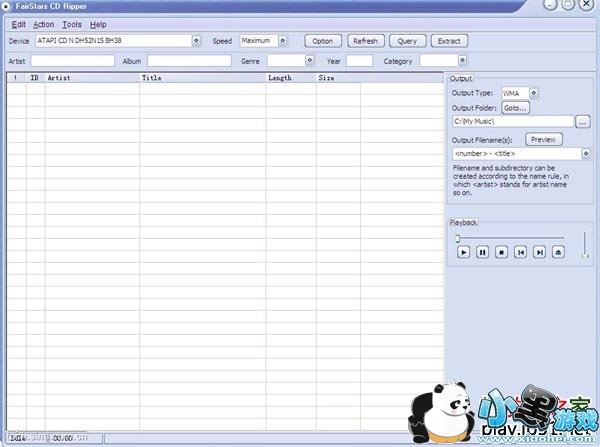Skip to the next track
Image resolution: width=600 pixels, height=447 pixels.
(539, 252)
